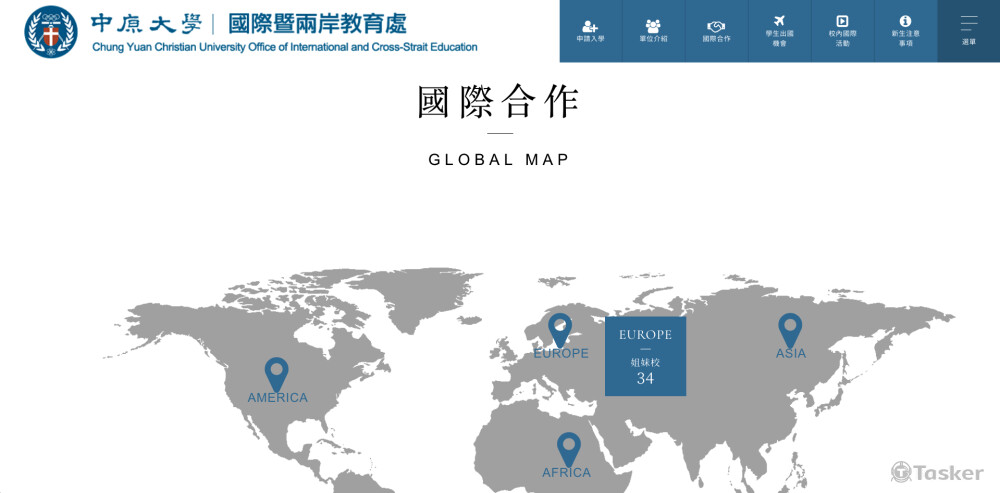
Task: Click the AFRICA text label
Action: point(567,473)
